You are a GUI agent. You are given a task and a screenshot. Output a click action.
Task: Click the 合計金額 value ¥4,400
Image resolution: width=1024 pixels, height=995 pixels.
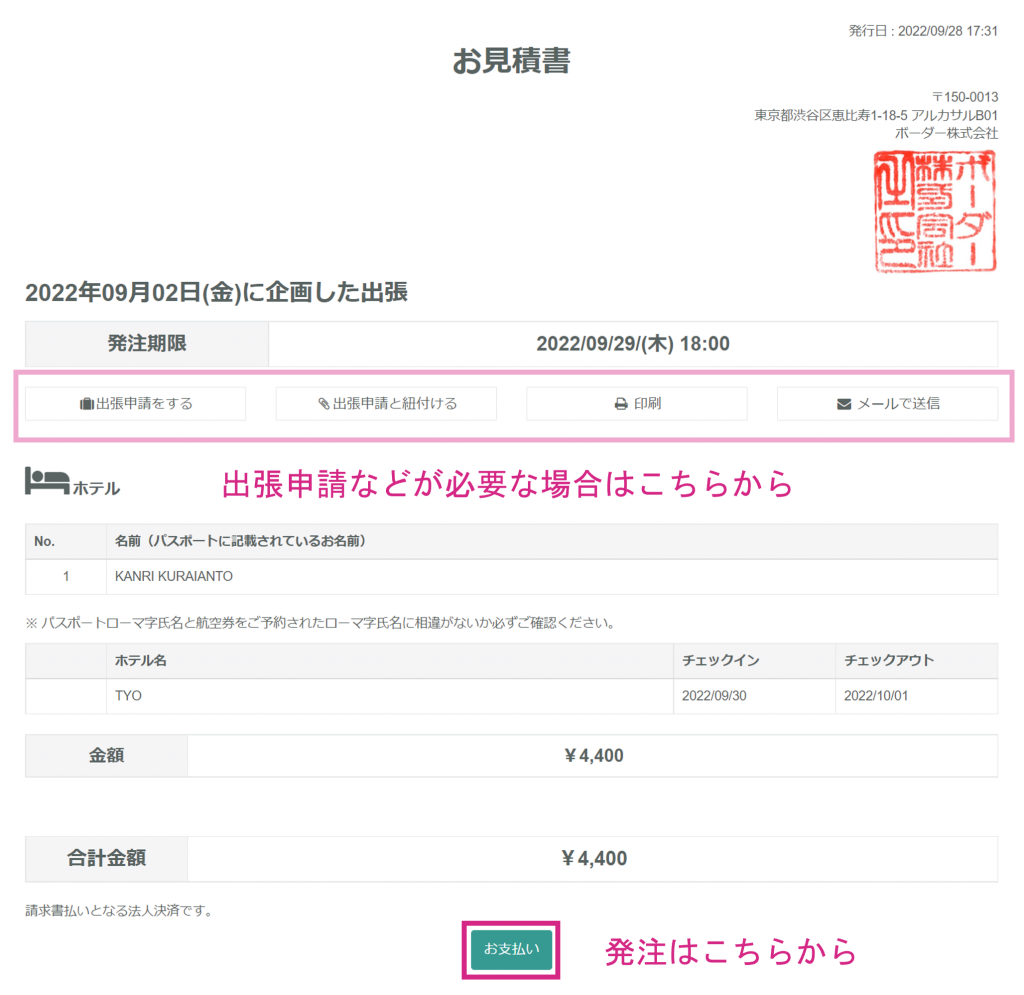(x=593, y=859)
